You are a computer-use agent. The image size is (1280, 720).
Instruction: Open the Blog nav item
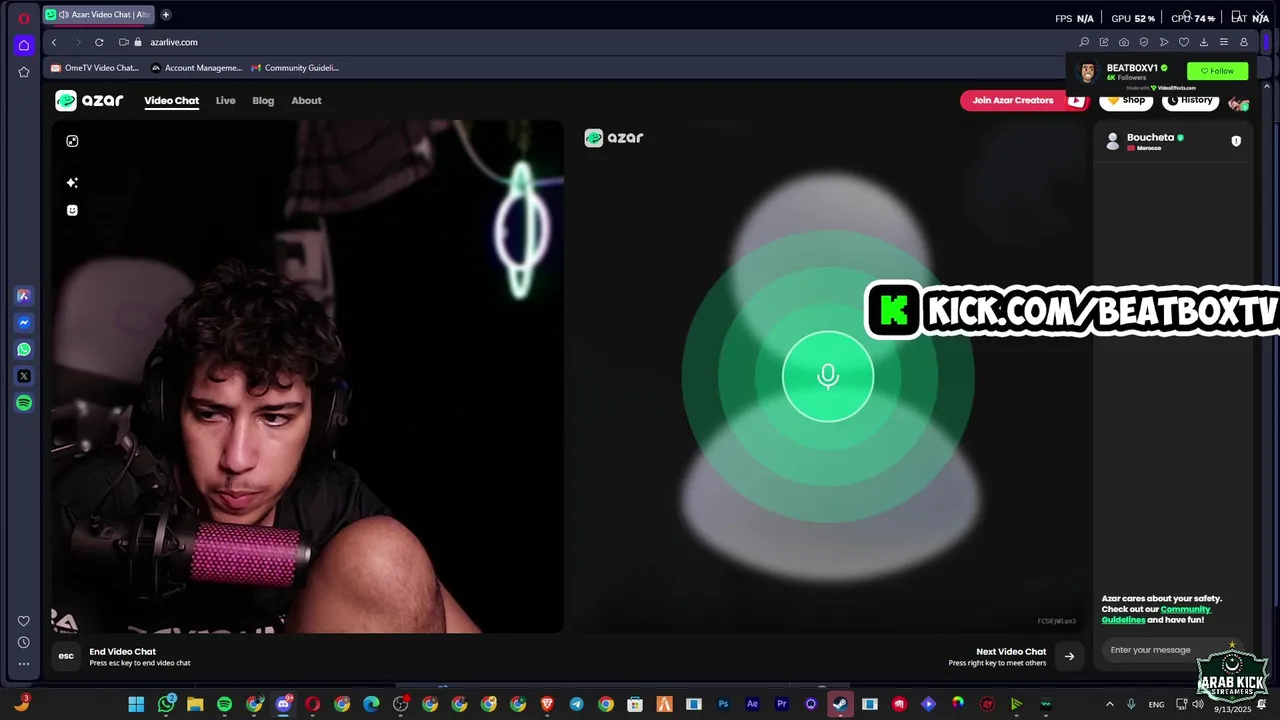pos(263,101)
